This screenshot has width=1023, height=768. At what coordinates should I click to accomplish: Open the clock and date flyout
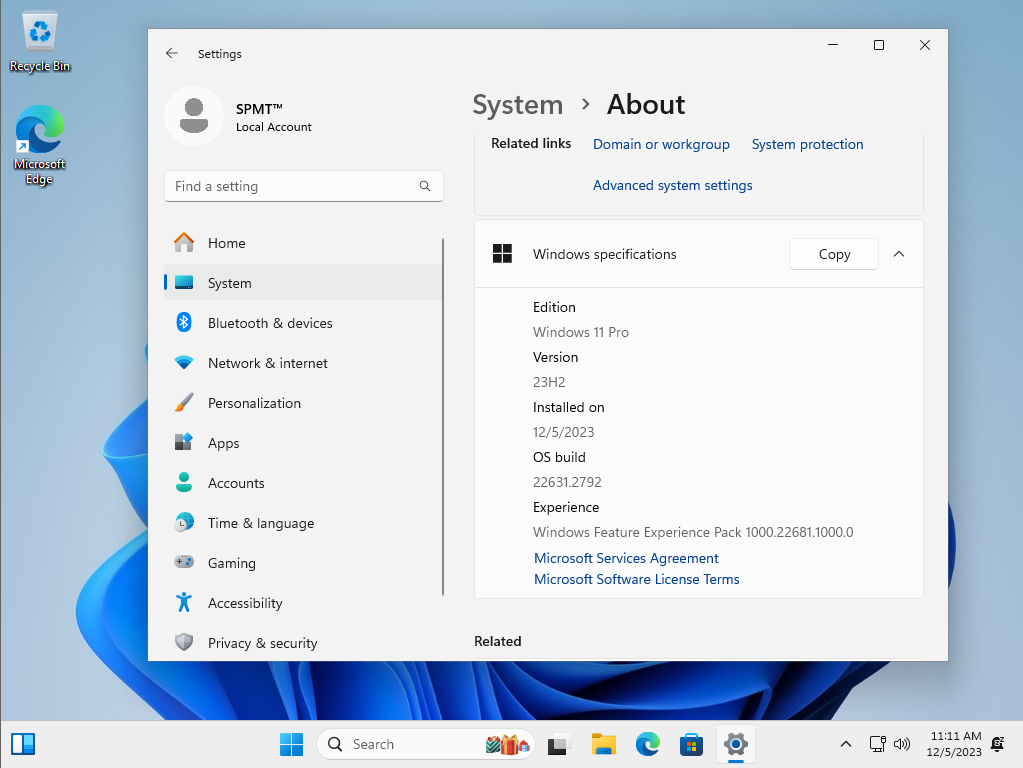[954, 744]
